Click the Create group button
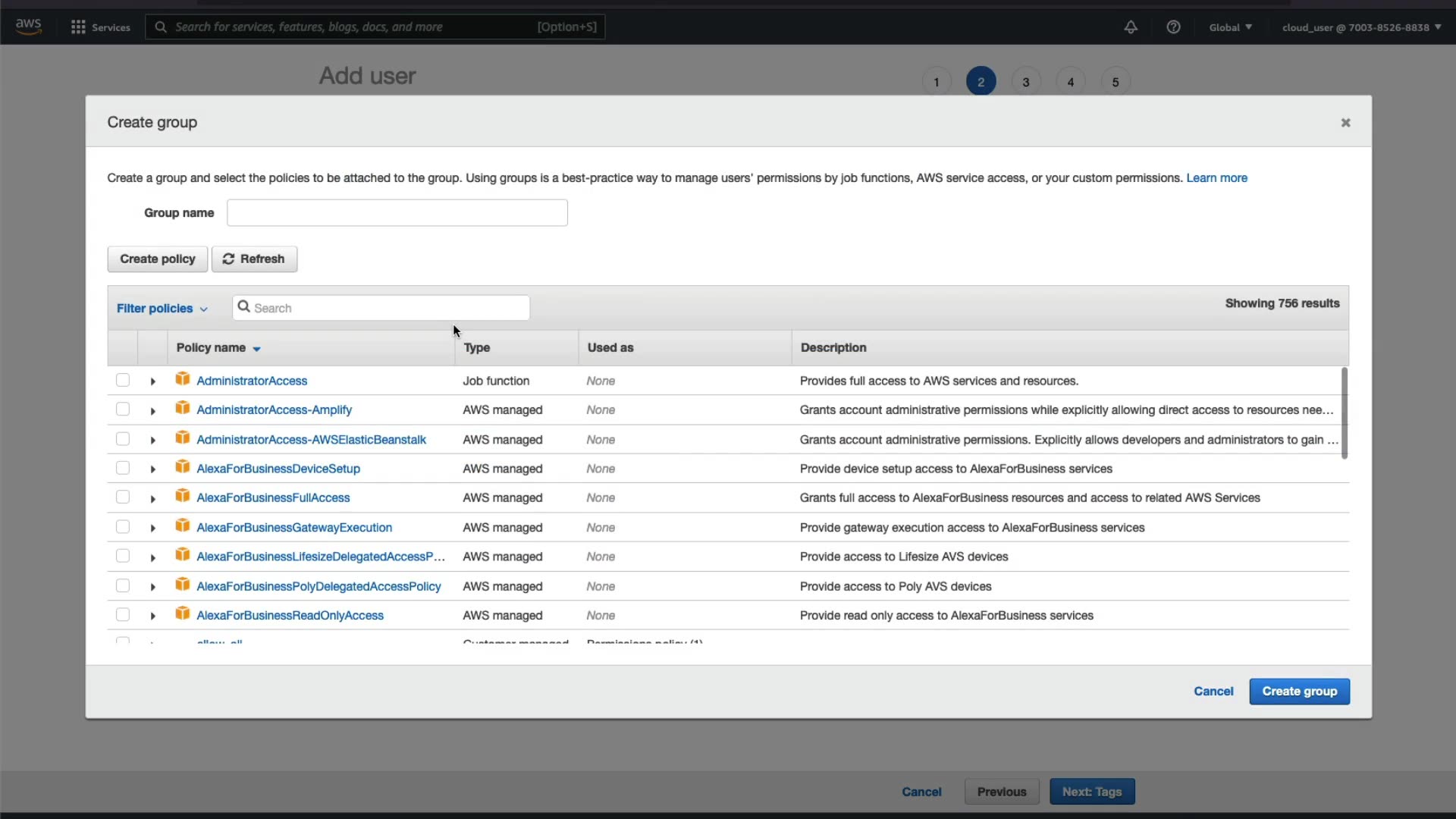The width and height of the screenshot is (1456, 819). (x=1299, y=692)
